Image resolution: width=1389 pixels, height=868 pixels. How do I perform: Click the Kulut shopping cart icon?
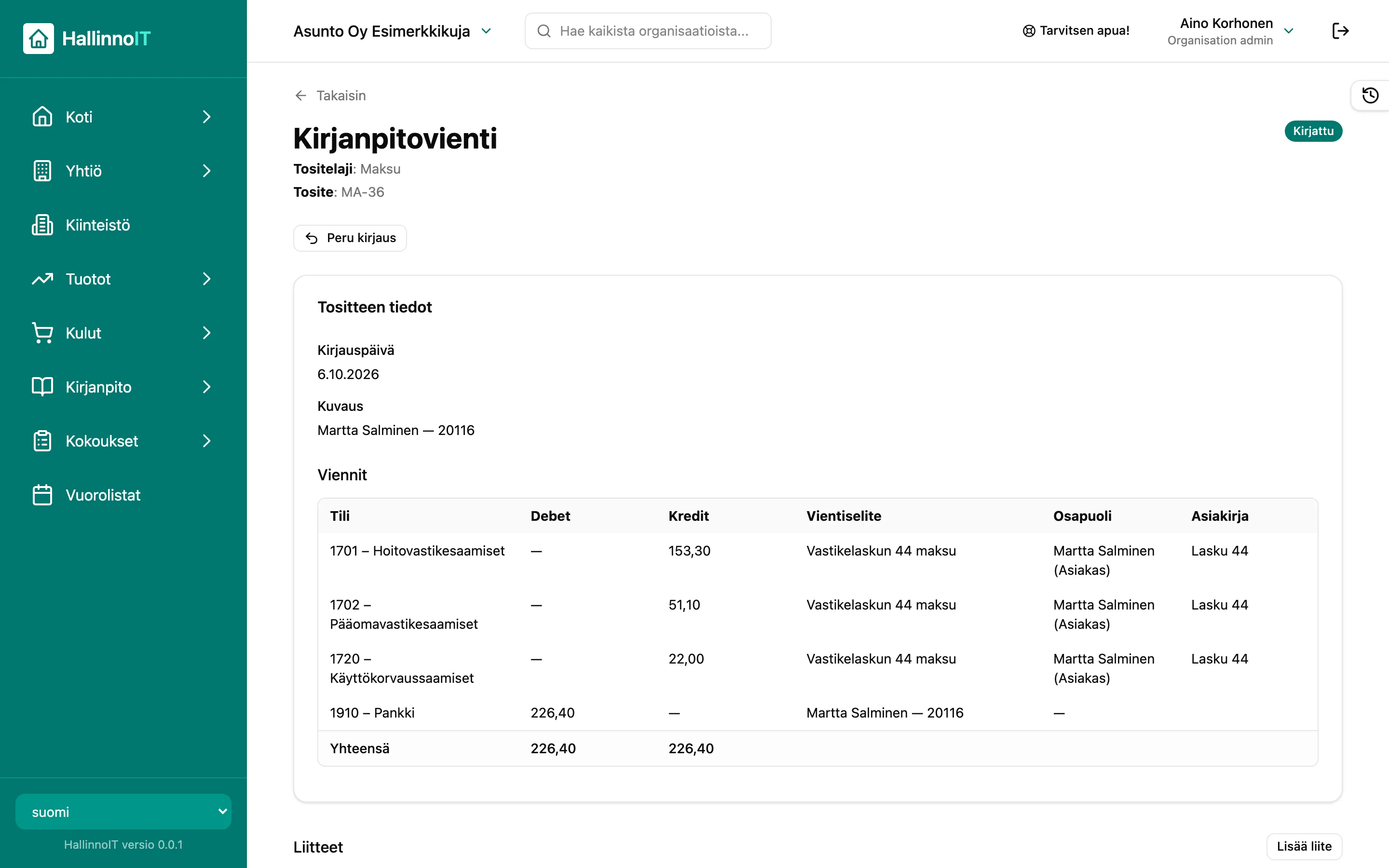(x=42, y=332)
